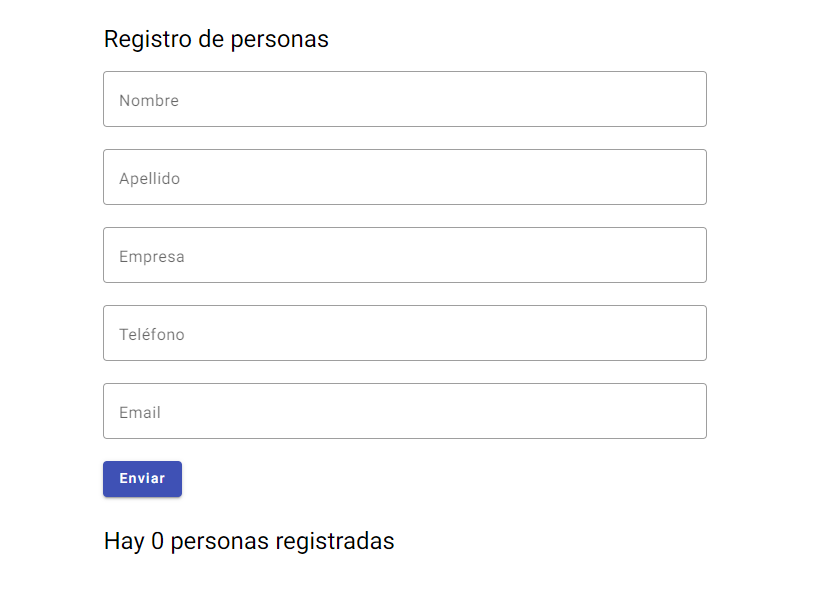Click the Nombre input field
Image resolution: width=827 pixels, height=596 pixels.
coord(404,99)
